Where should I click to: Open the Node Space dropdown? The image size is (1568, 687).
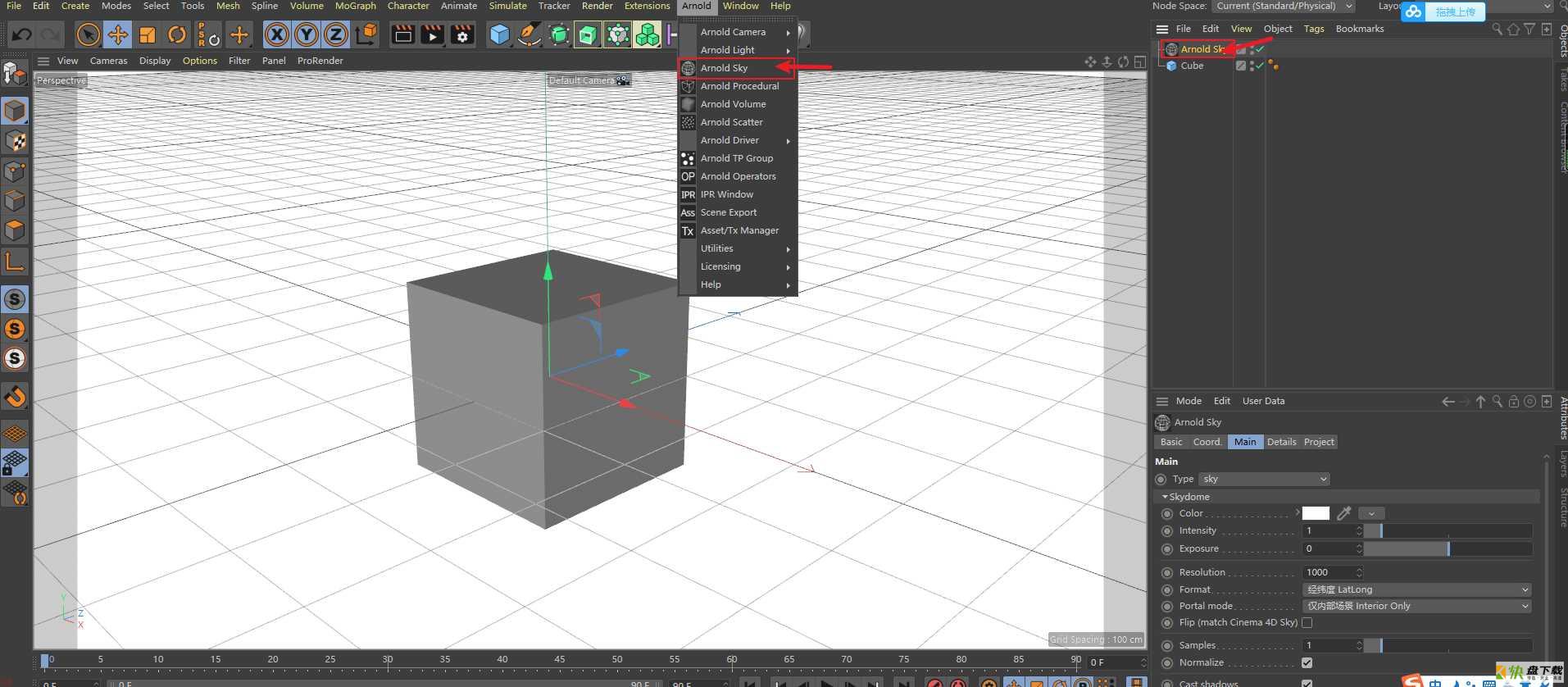click(1282, 7)
